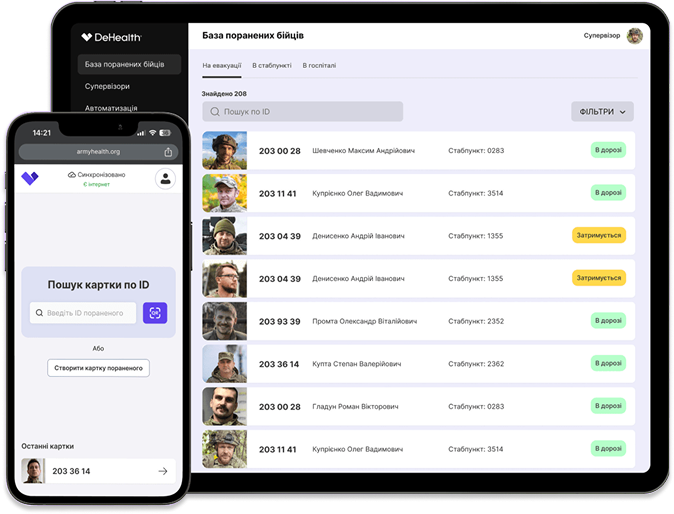Click Стабпункт: 2362 cell
Viewport: 674px width, 514px height.
tap(476, 364)
